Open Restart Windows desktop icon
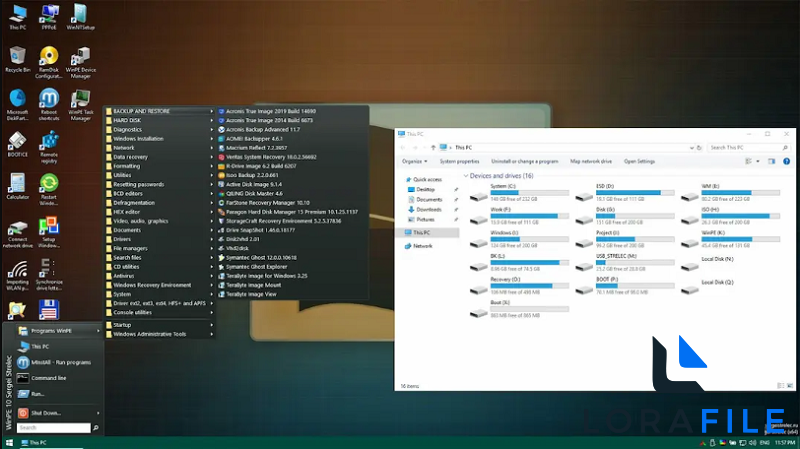Image resolution: width=800 pixels, height=449 pixels. tap(49, 189)
